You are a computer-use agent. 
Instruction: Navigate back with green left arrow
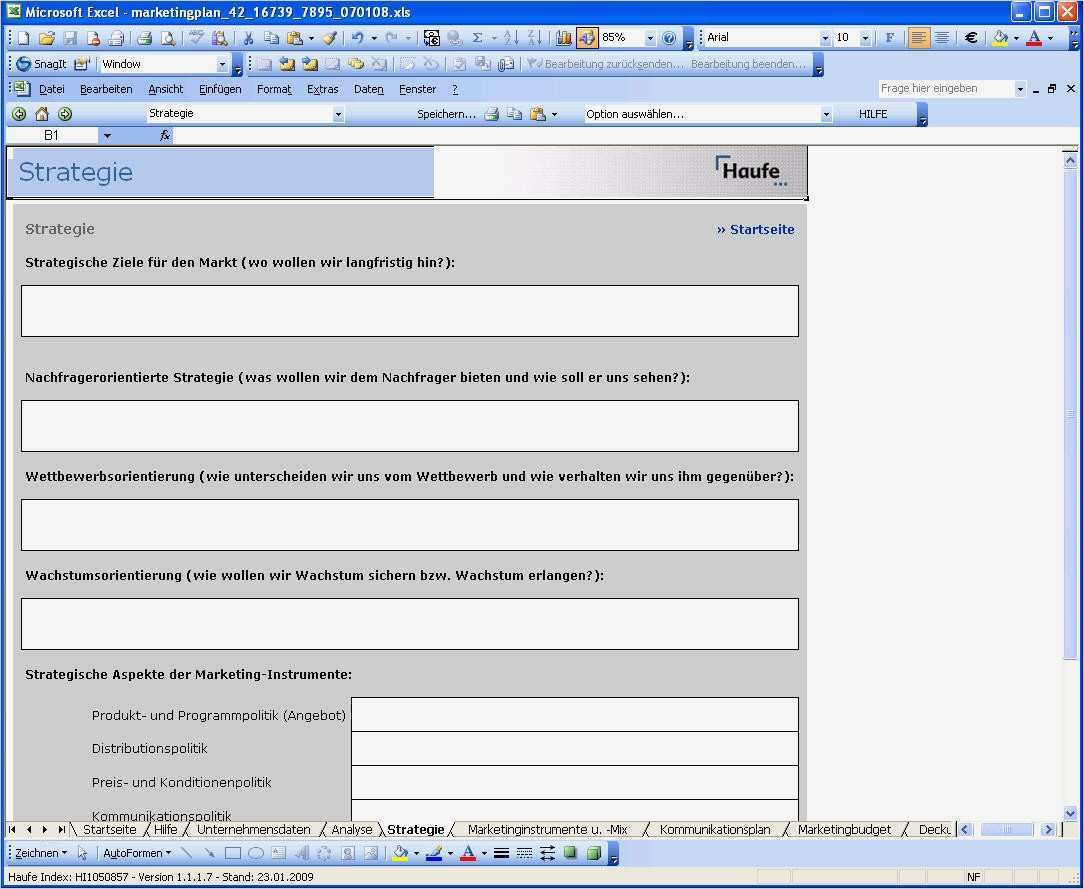click(19, 114)
